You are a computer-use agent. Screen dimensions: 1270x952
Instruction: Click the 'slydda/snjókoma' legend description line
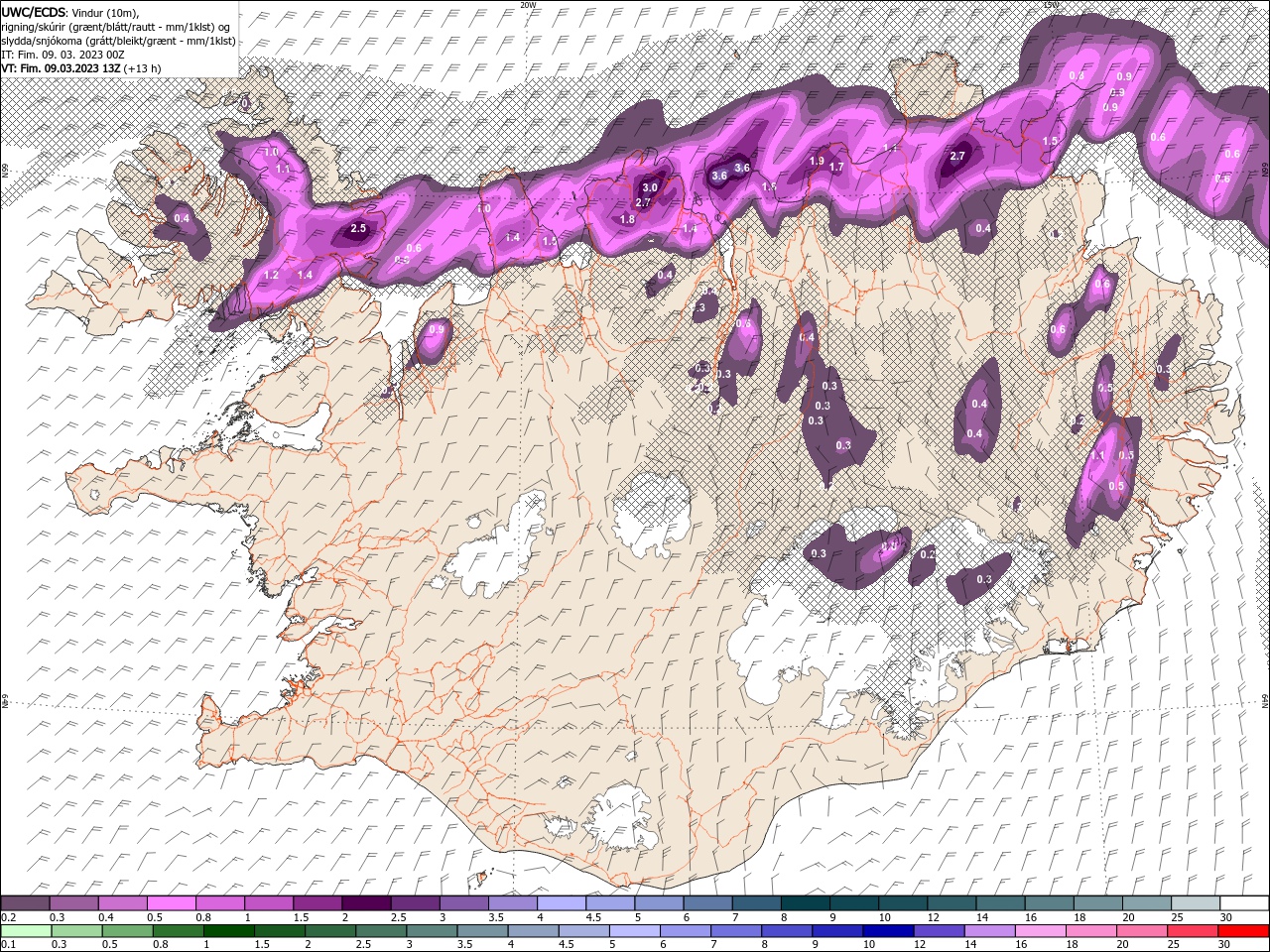click(118, 41)
